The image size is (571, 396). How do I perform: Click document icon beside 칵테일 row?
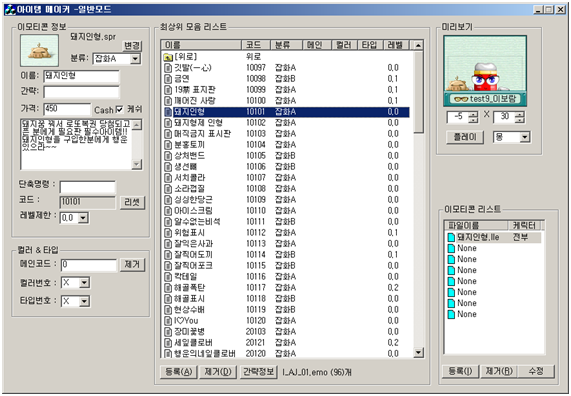pos(168,277)
